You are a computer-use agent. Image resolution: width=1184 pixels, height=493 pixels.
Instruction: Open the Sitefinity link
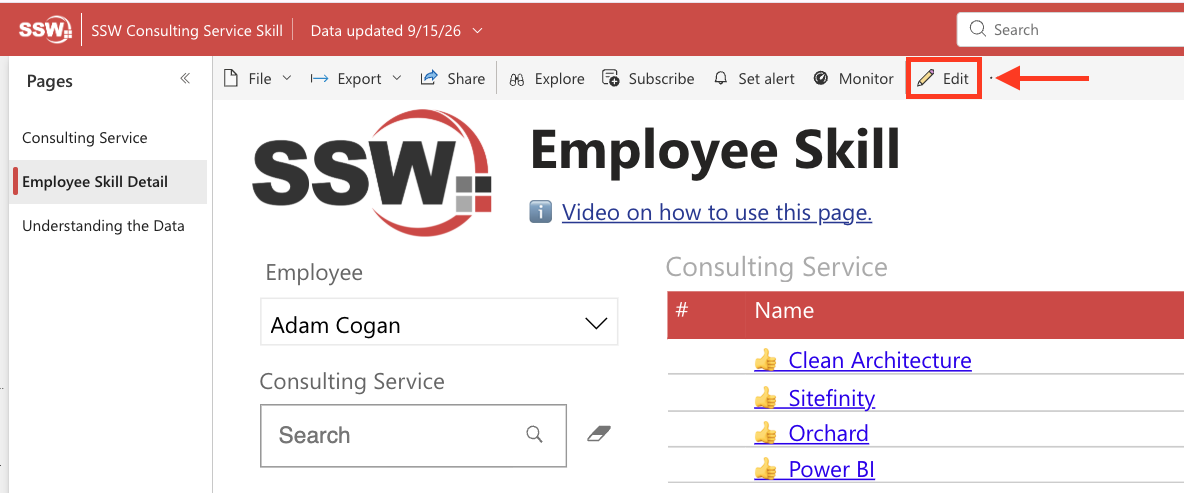coord(831,398)
